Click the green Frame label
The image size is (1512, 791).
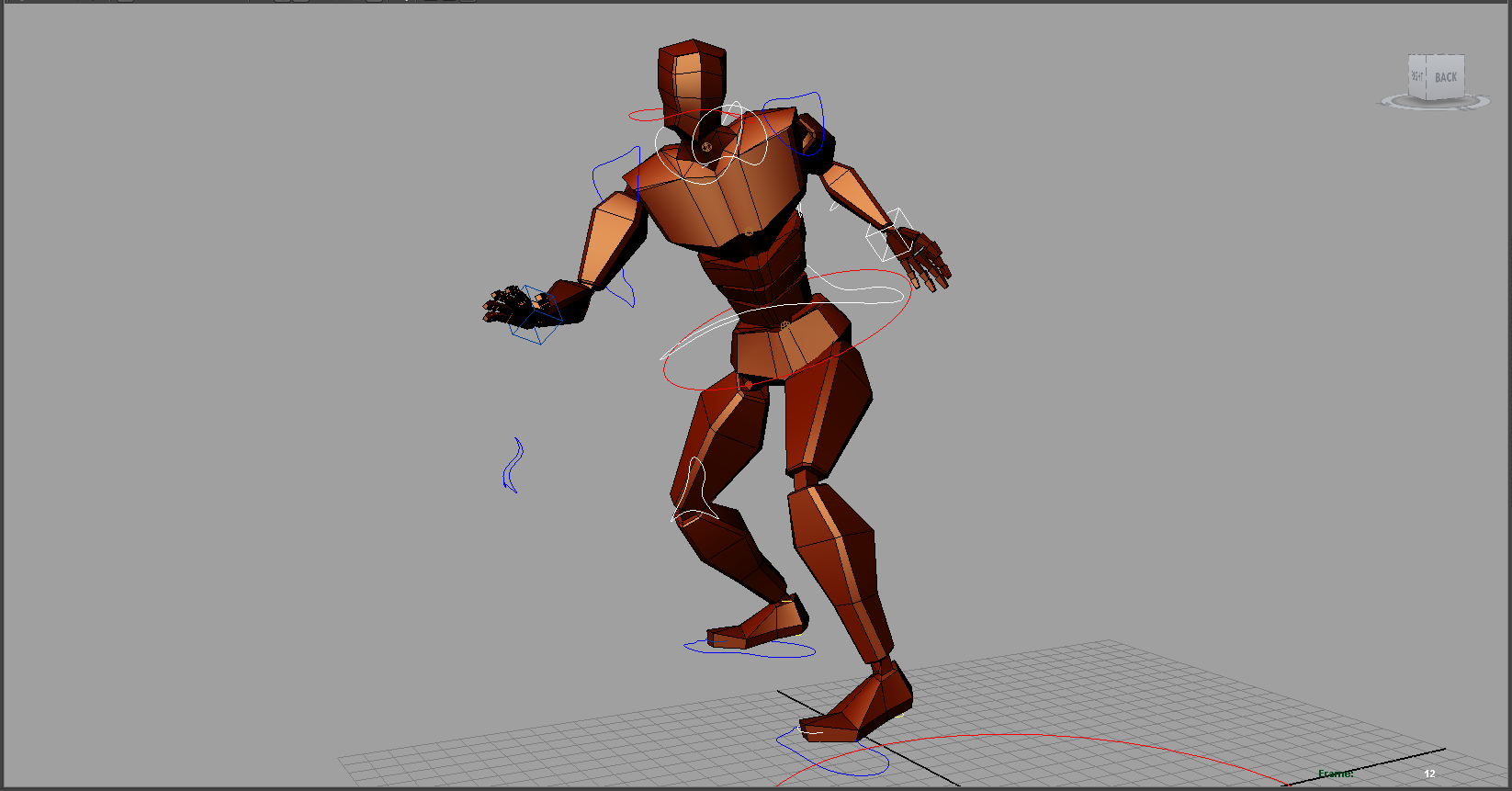click(x=1336, y=774)
